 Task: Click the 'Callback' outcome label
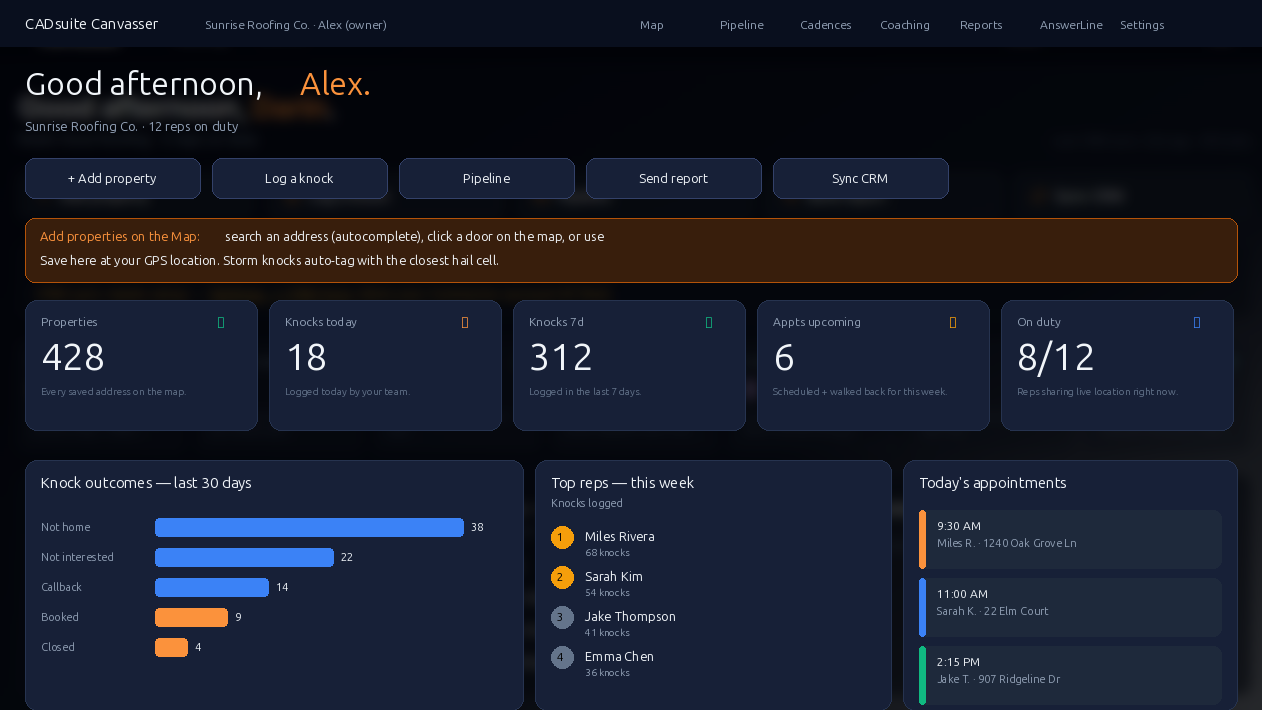(x=61, y=587)
